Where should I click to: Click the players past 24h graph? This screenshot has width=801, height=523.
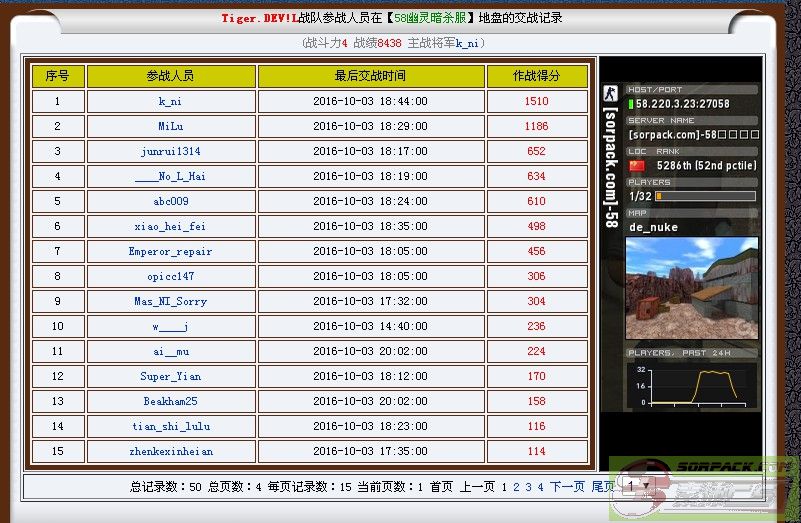coord(691,383)
